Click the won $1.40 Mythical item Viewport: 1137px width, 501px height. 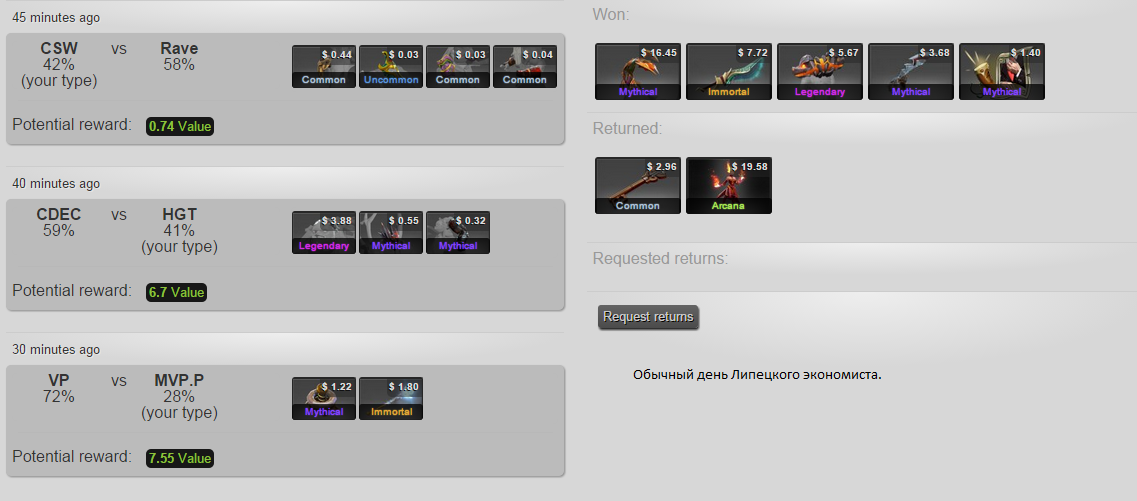(x=1001, y=72)
